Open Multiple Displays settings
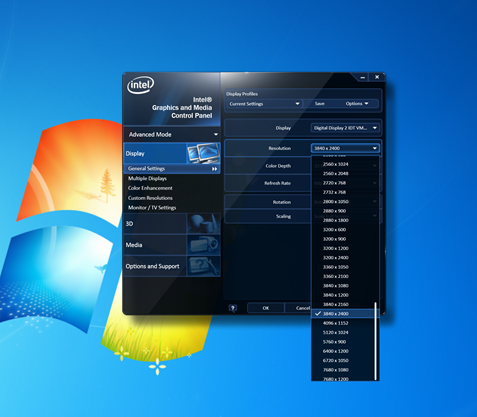 [x=147, y=179]
